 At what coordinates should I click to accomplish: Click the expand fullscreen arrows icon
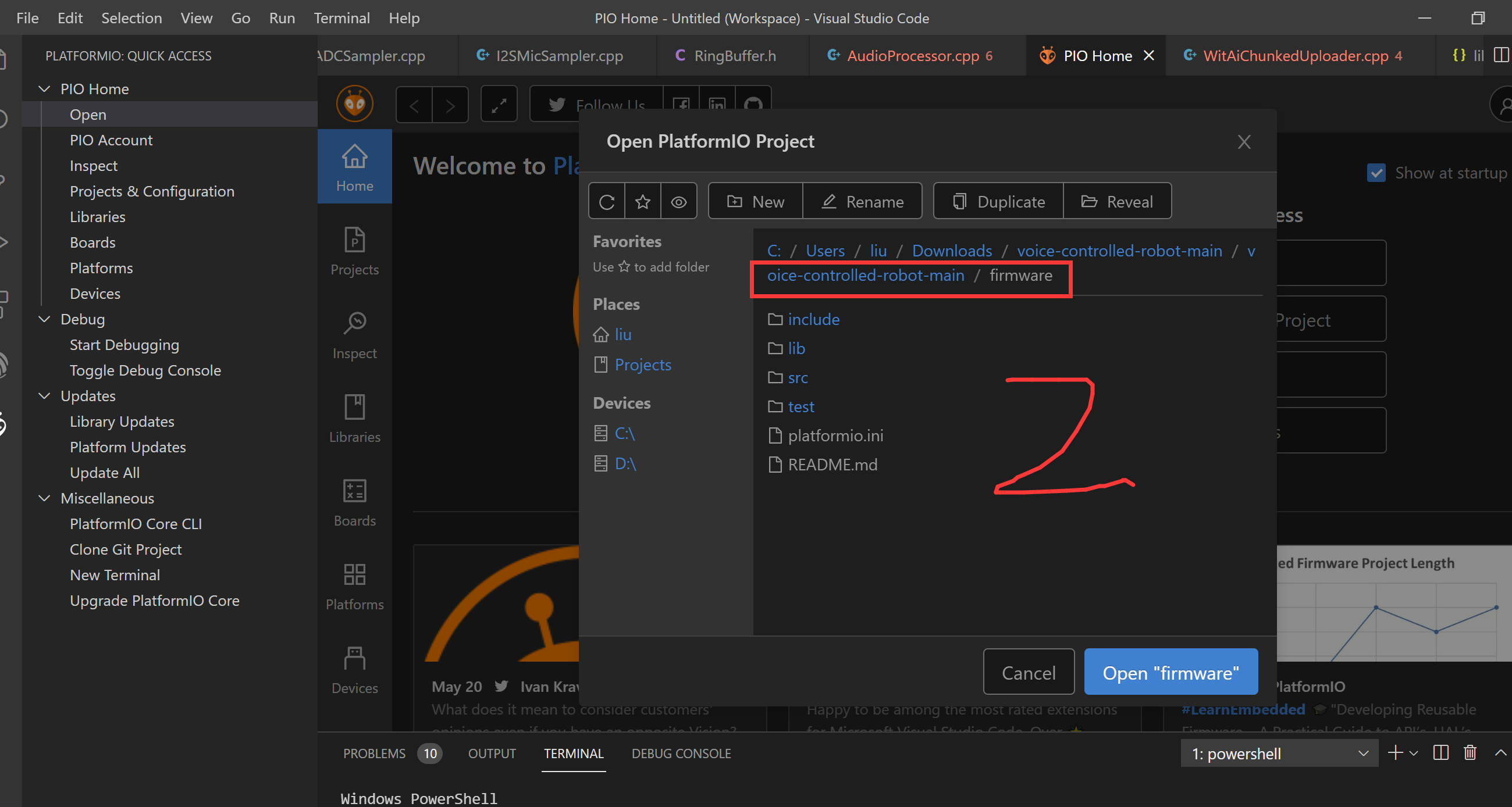(x=499, y=105)
